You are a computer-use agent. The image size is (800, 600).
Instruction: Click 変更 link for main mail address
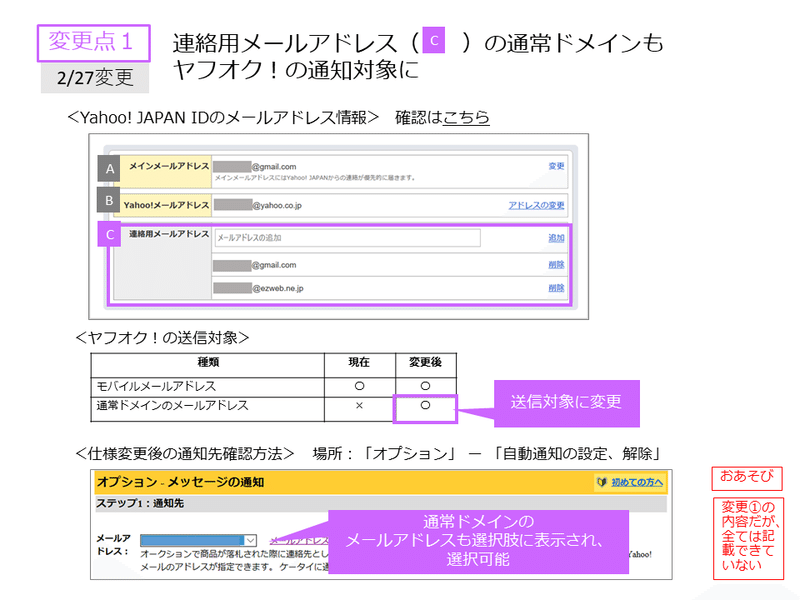(x=556, y=166)
